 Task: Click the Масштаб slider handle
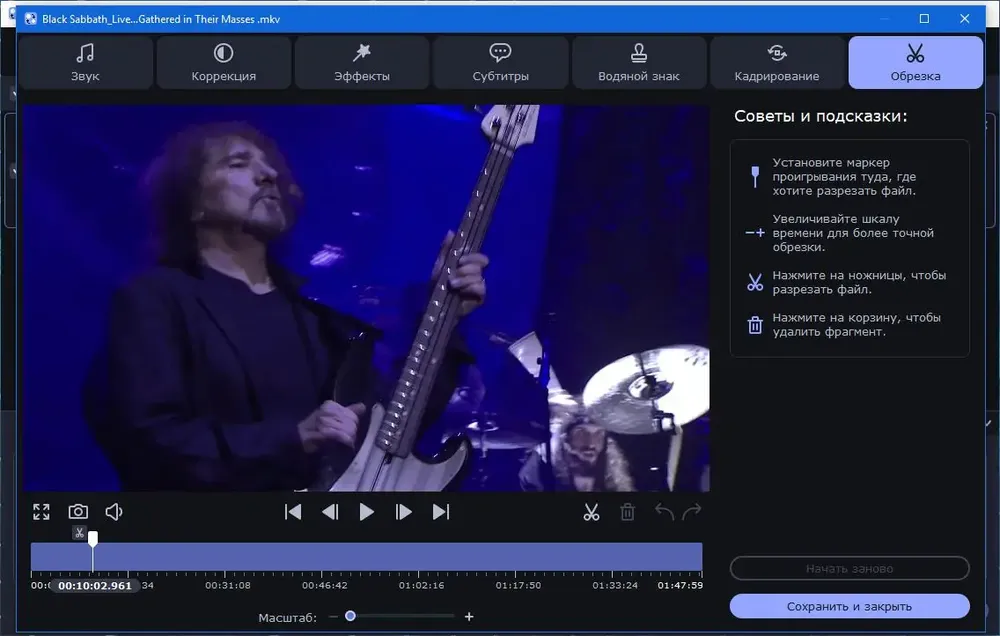[350, 616]
